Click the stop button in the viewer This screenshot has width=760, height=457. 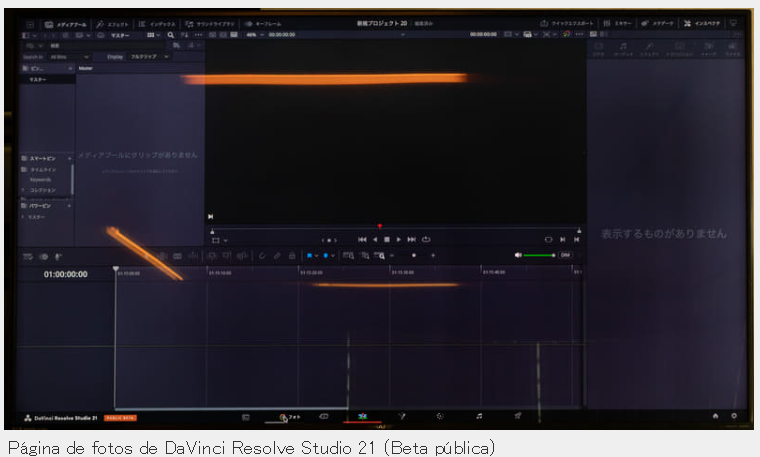tap(387, 239)
